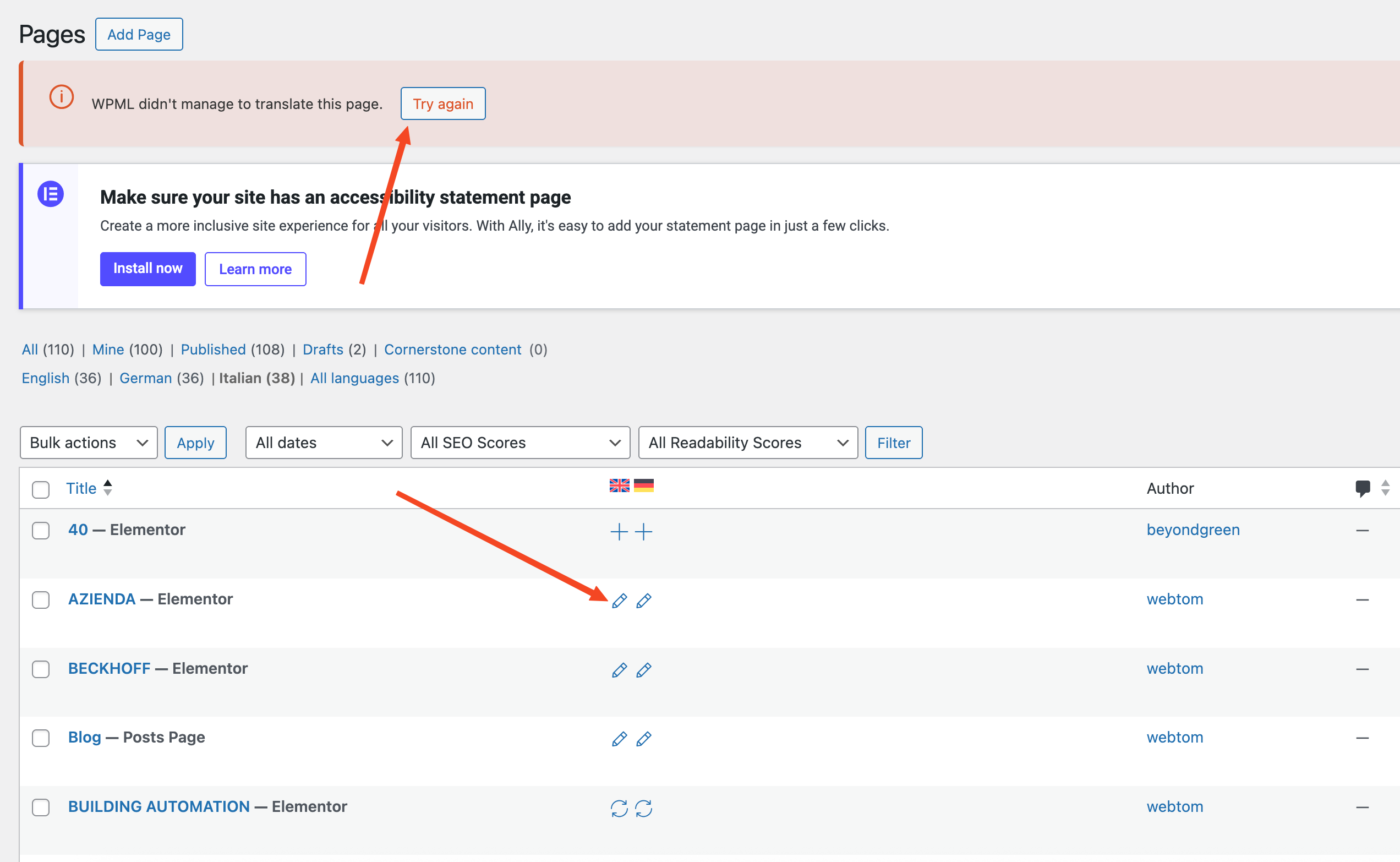This screenshot has height=862, width=1400.
Task: Click the comments bubble column icon
Action: pos(1363,488)
